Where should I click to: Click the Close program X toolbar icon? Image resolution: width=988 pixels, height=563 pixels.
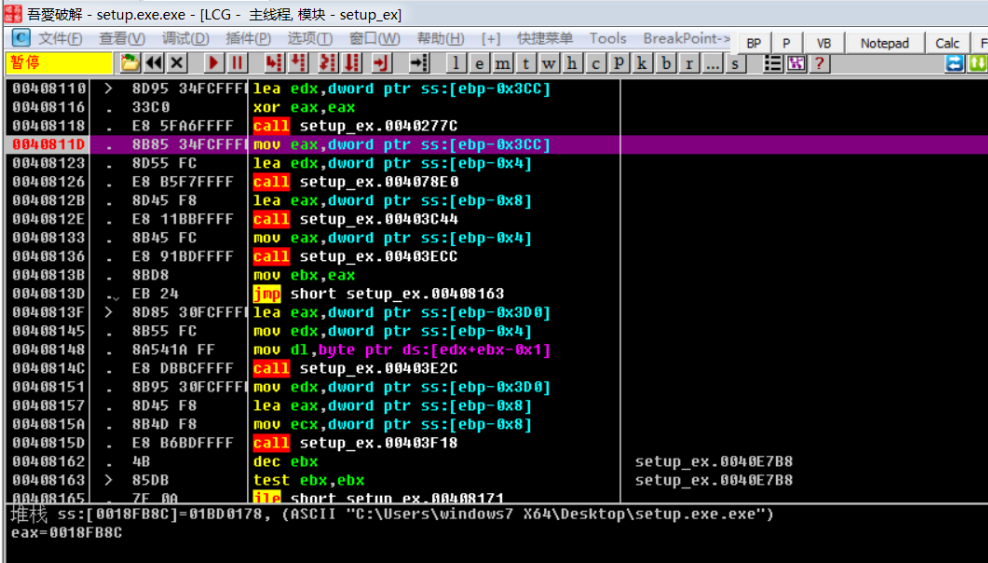(x=178, y=63)
